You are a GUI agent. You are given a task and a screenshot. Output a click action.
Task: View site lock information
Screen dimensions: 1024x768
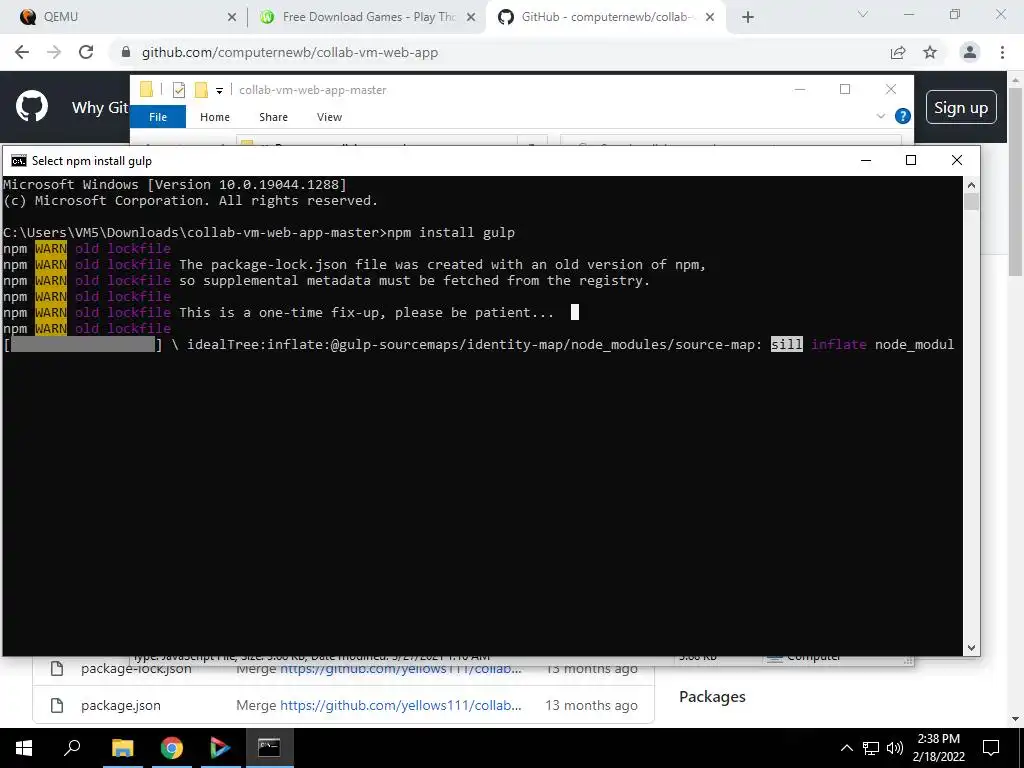pos(126,52)
